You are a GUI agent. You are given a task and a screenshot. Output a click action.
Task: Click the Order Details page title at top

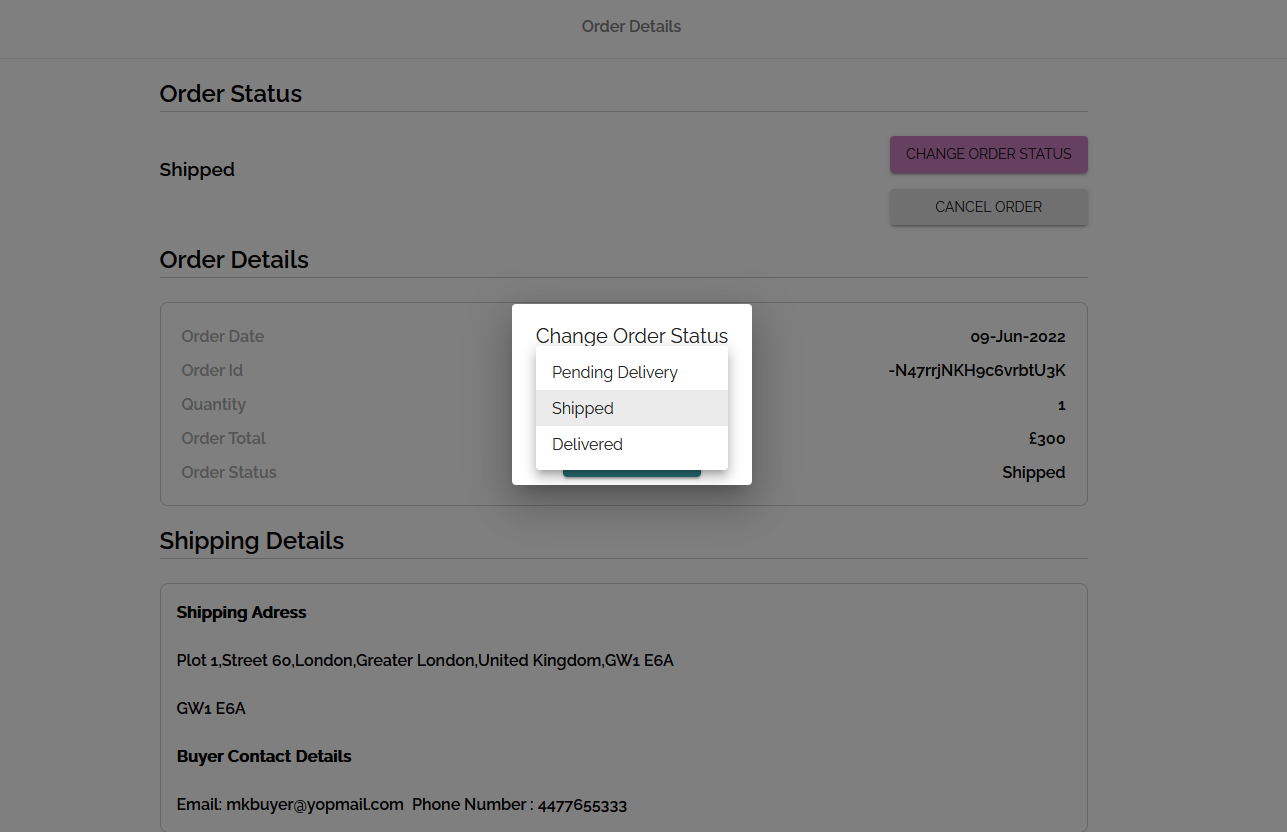[631, 27]
